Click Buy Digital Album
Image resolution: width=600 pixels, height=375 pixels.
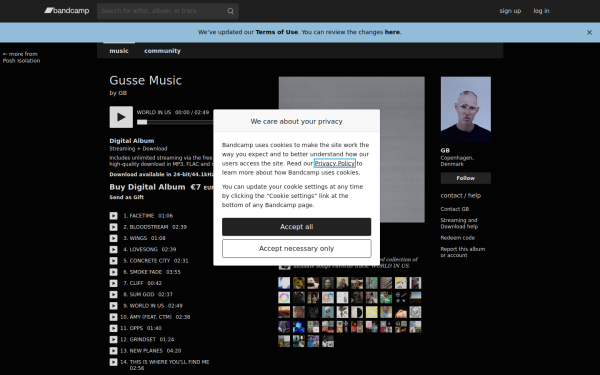click(147, 187)
